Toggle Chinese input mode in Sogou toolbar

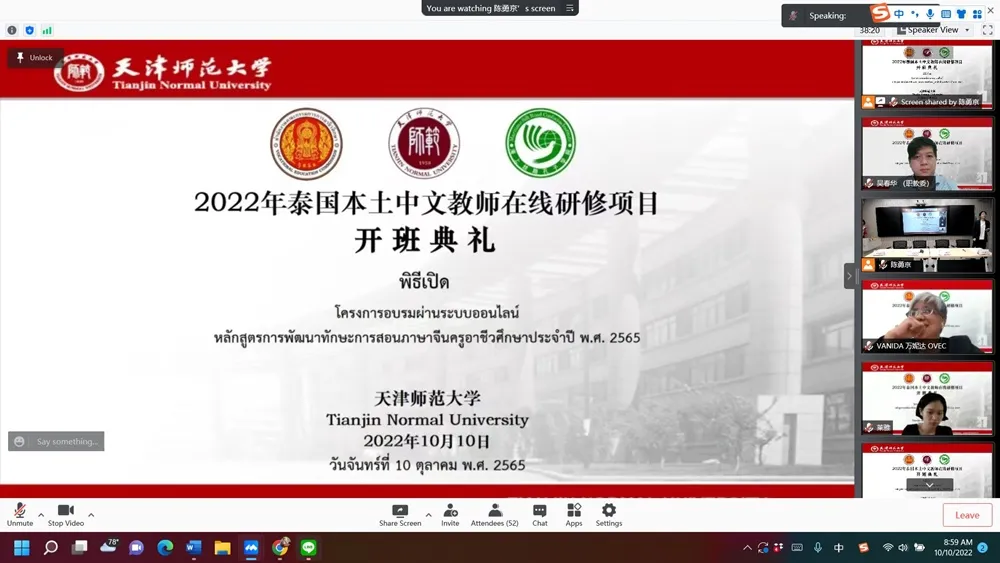pos(899,13)
